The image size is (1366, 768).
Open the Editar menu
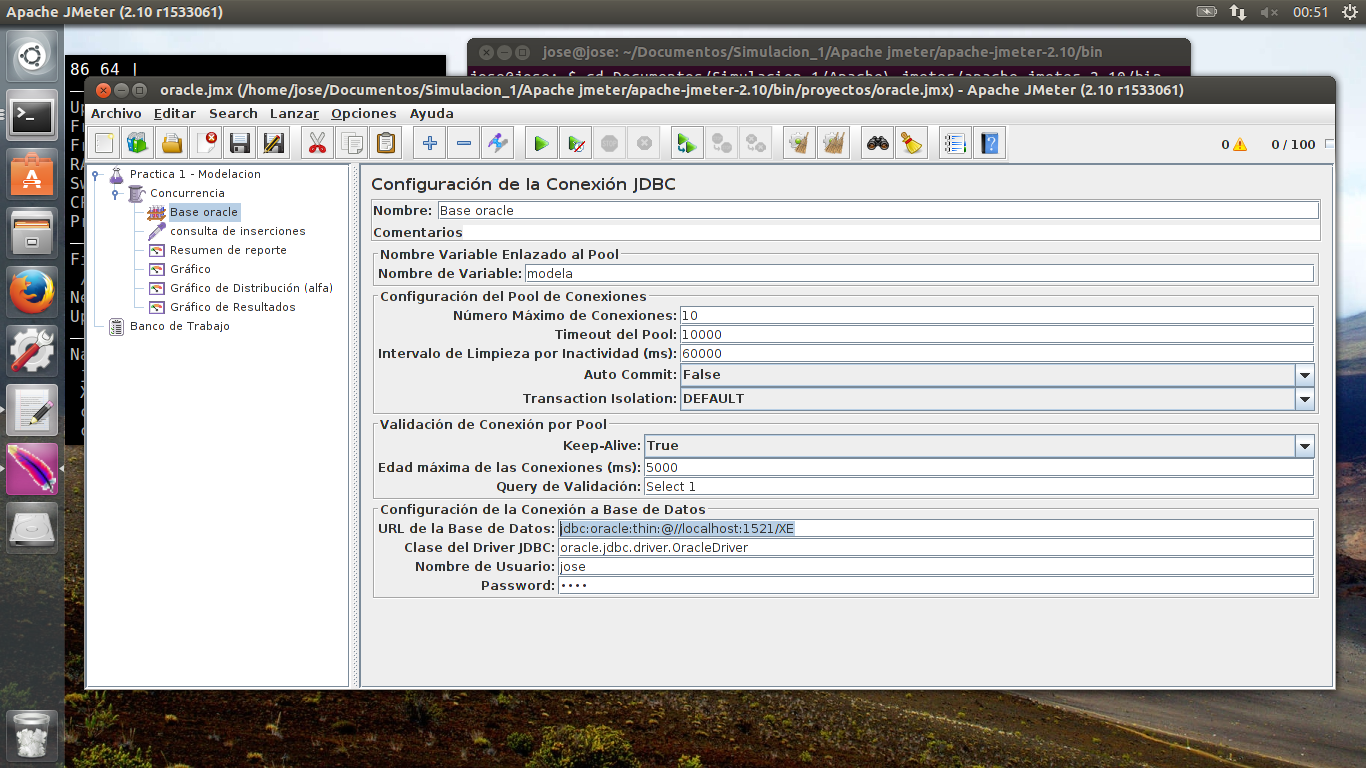[x=175, y=114]
